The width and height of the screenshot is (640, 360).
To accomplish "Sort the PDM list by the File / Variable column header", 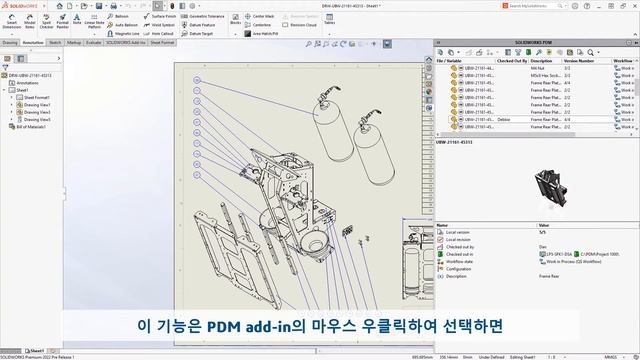I will (x=465, y=61).
